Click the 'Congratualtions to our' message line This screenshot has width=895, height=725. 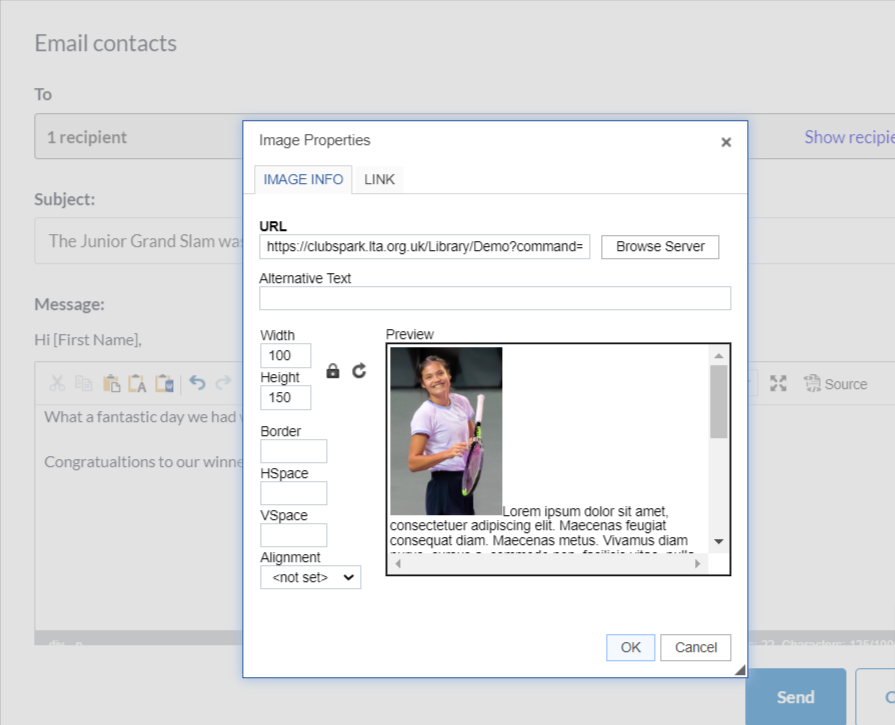144,461
